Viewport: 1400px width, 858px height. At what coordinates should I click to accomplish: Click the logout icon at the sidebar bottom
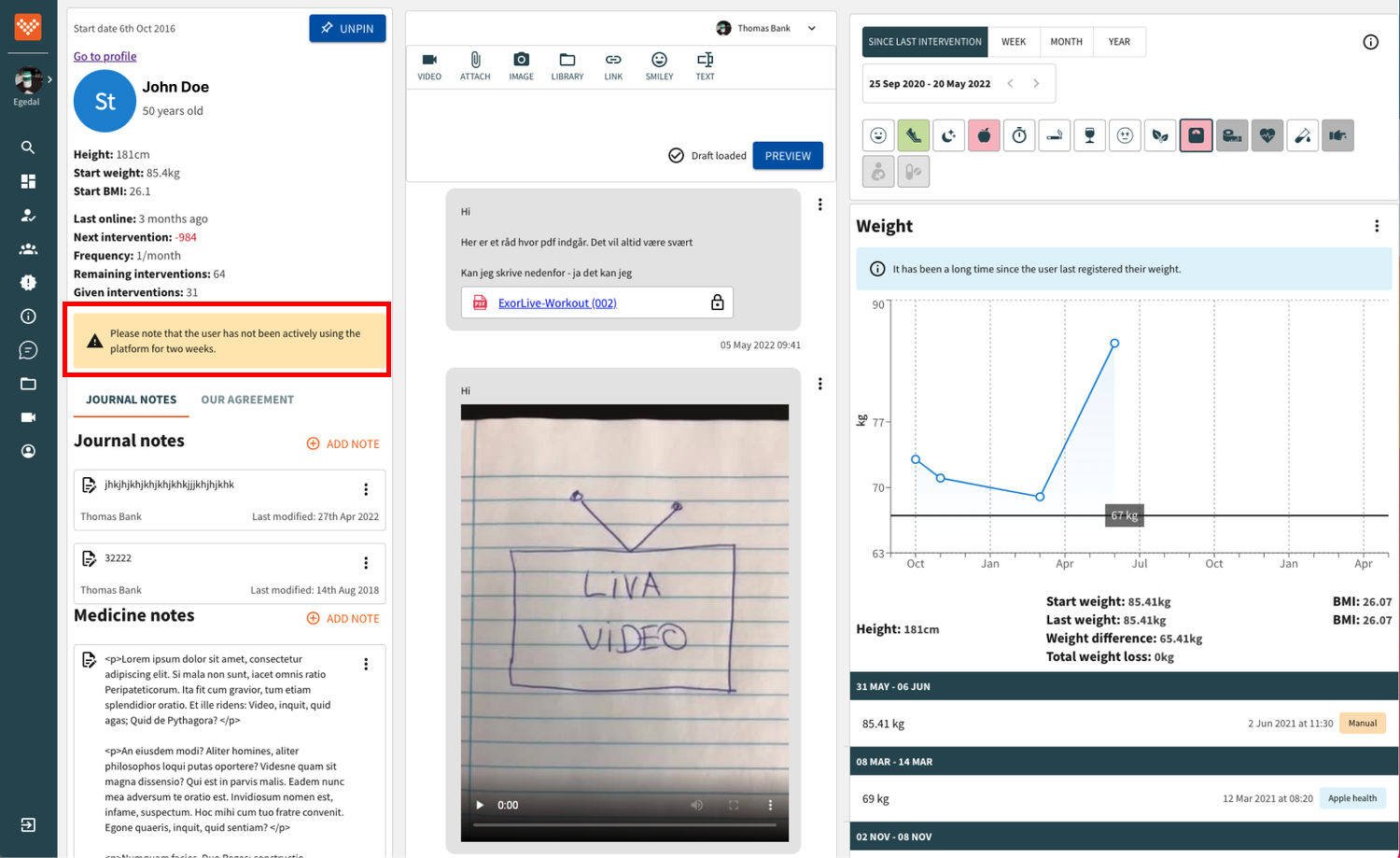[x=28, y=824]
